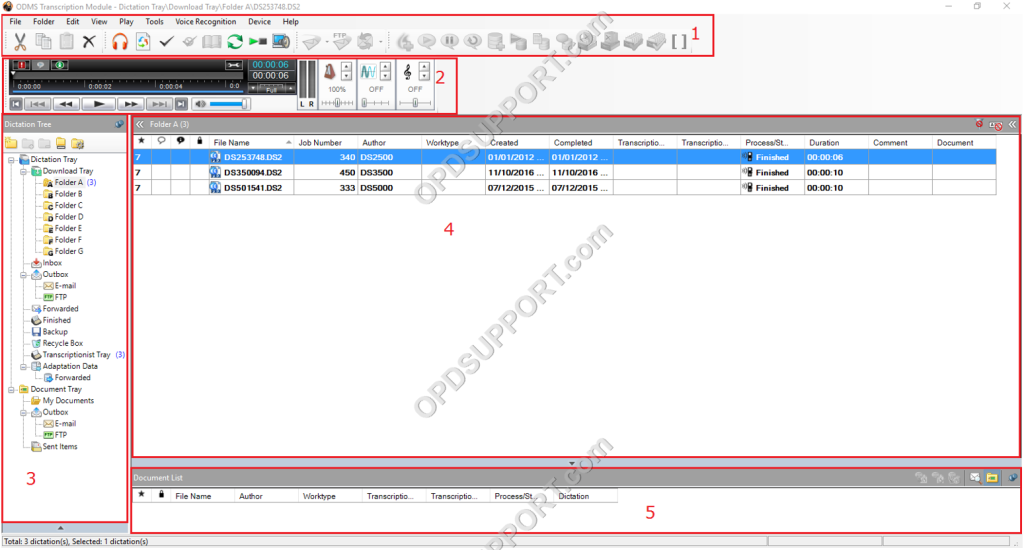Open the Play menu
The height and width of the screenshot is (550, 1024).
126,22
